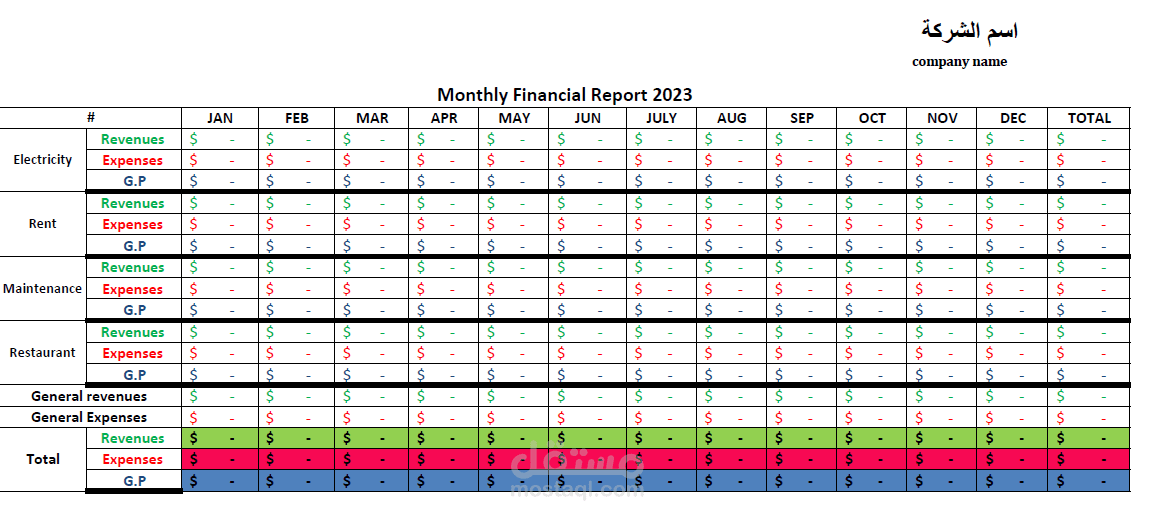Select Rent's G.P label
The height and width of the screenshot is (511, 1155).
coord(134,246)
